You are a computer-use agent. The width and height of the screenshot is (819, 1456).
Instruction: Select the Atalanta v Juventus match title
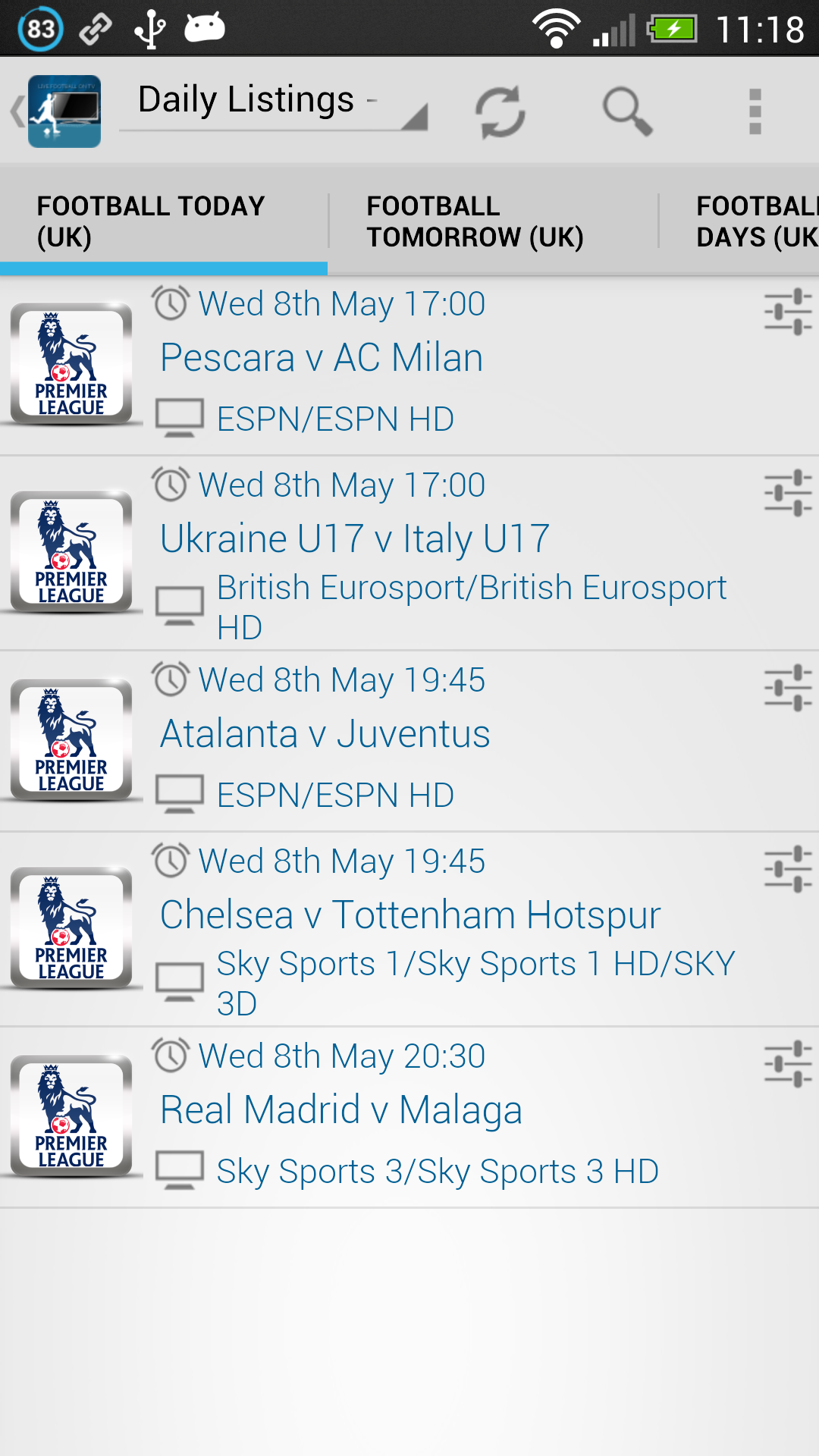[x=325, y=734]
